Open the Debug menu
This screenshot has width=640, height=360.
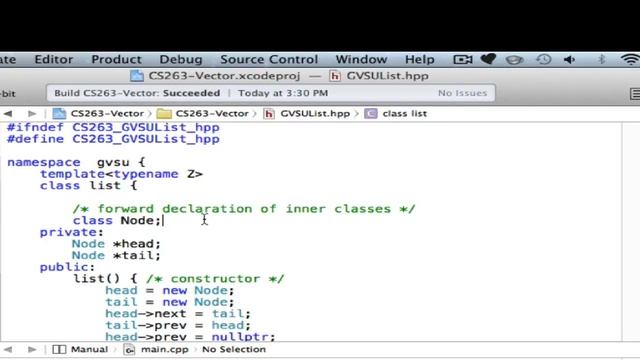(x=181, y=60)
